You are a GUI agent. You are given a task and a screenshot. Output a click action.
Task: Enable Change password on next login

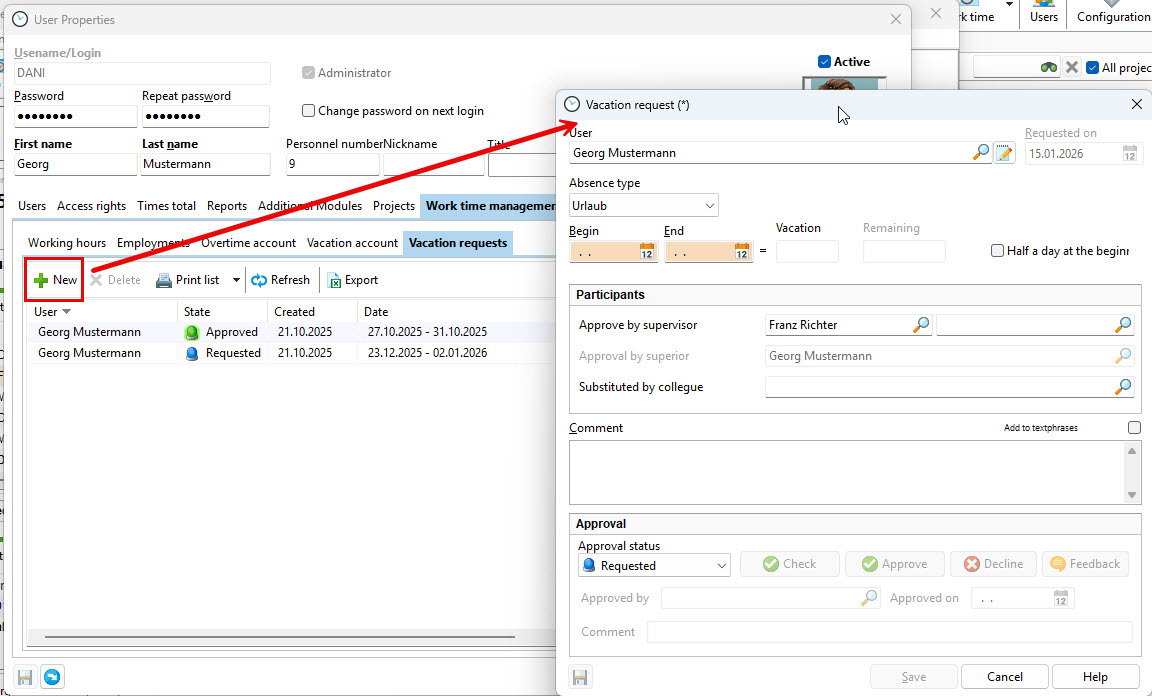[308, 111]
